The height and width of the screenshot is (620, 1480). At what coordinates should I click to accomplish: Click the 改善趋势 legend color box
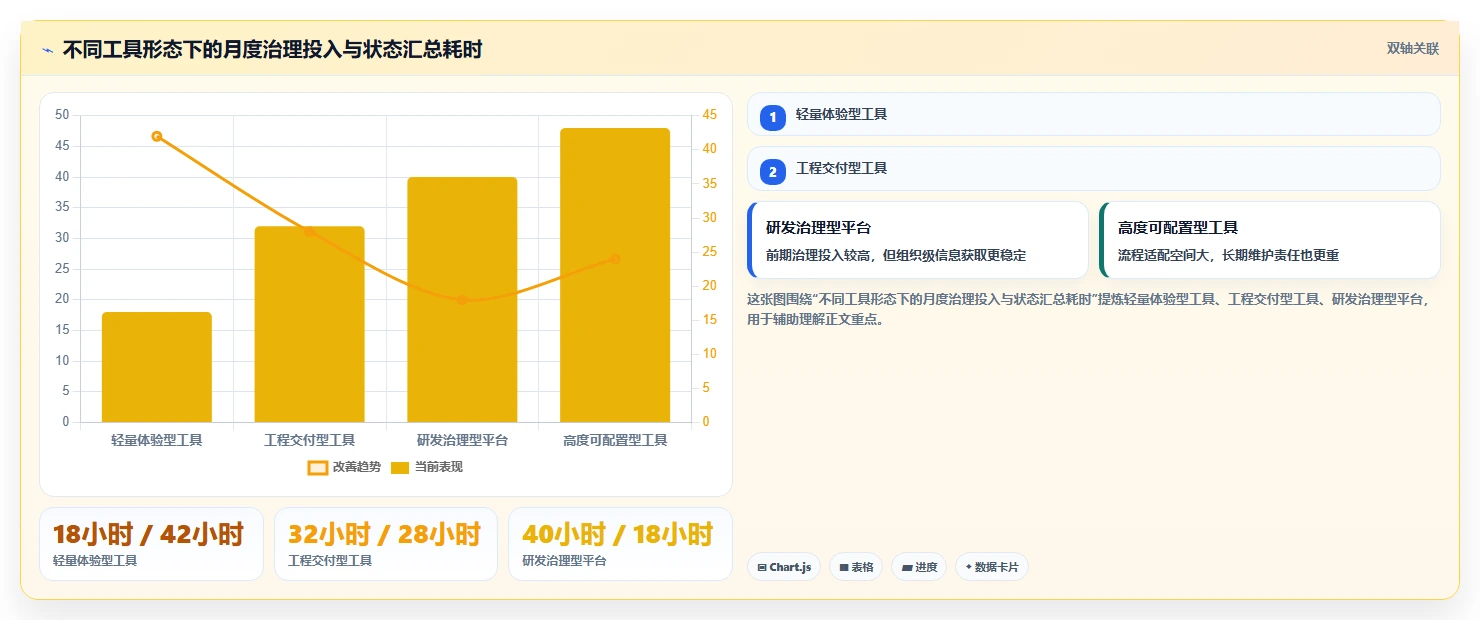pos(317,467)
